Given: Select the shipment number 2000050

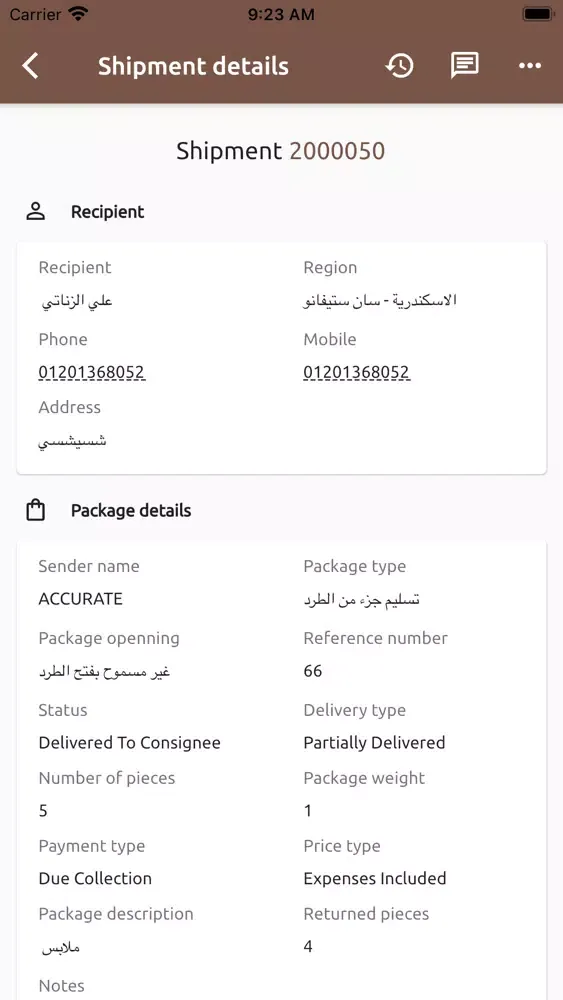Looking at the screenshot, I should coord(337,151).
